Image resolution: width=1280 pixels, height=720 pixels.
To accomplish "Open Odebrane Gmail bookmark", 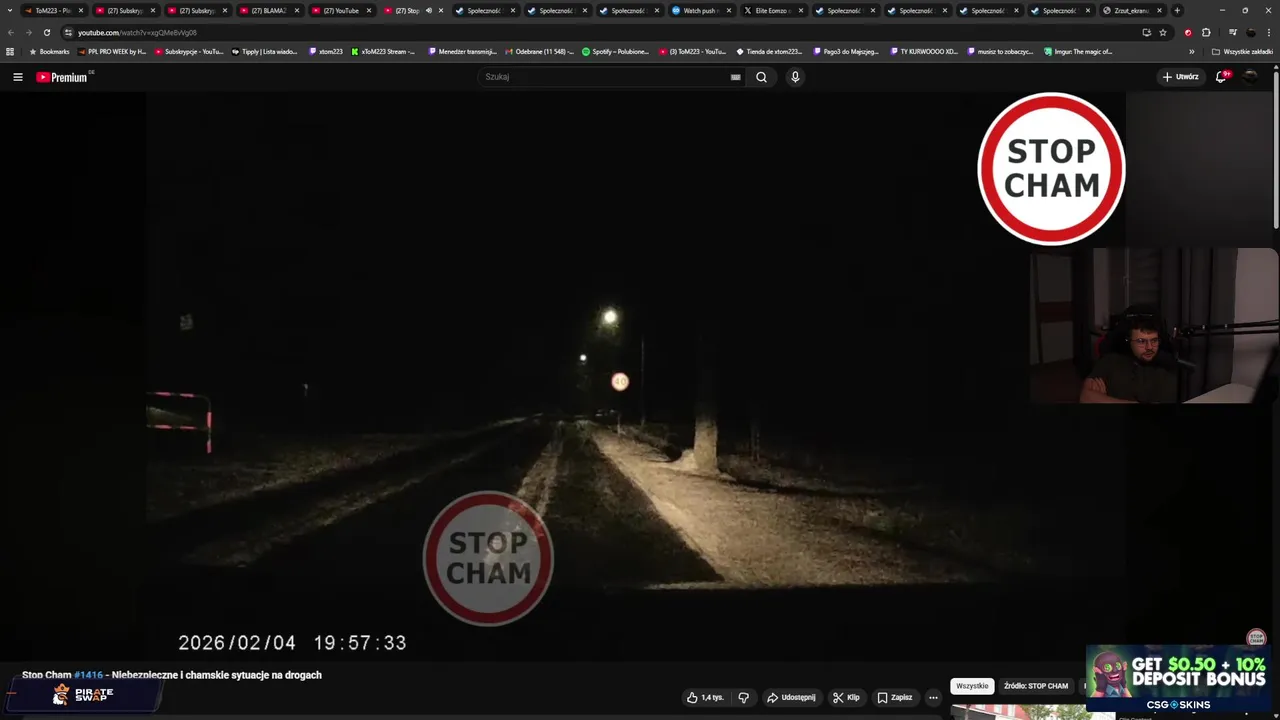I will [540, 51].
